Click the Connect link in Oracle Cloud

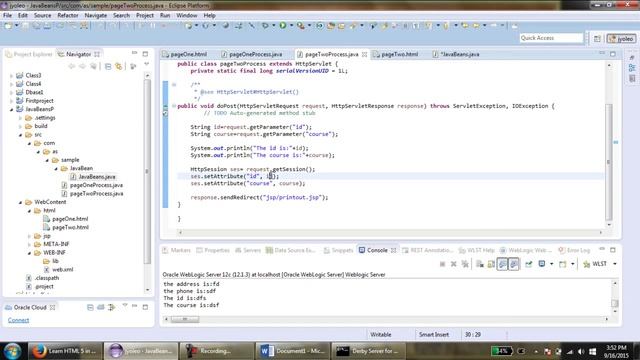coord(18,320)
